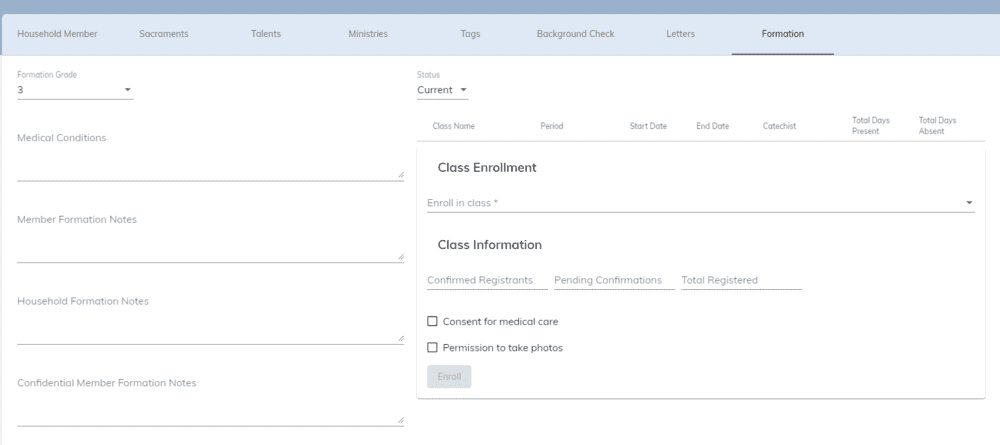Open the Tags tab
The image size is (1000, 445).
click(470, 34)
